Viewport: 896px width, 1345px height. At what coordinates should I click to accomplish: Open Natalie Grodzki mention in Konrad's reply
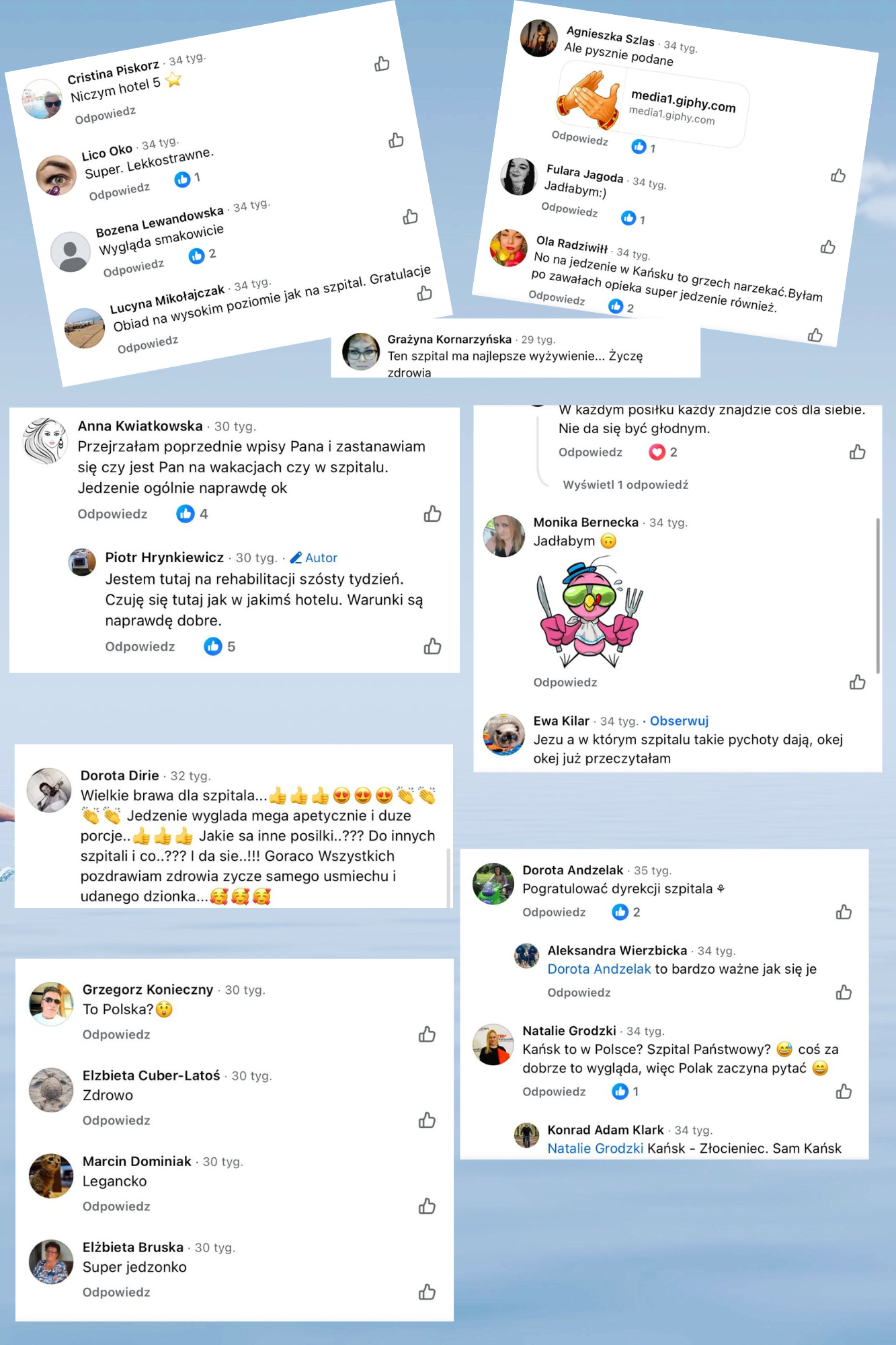(595, 1149)
